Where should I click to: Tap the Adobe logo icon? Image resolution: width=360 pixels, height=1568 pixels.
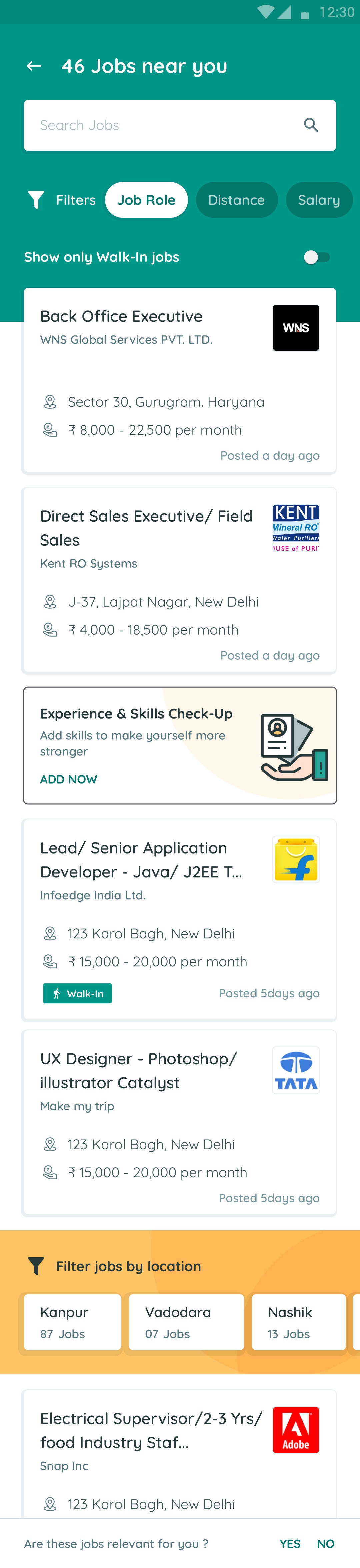[295, 1430]
